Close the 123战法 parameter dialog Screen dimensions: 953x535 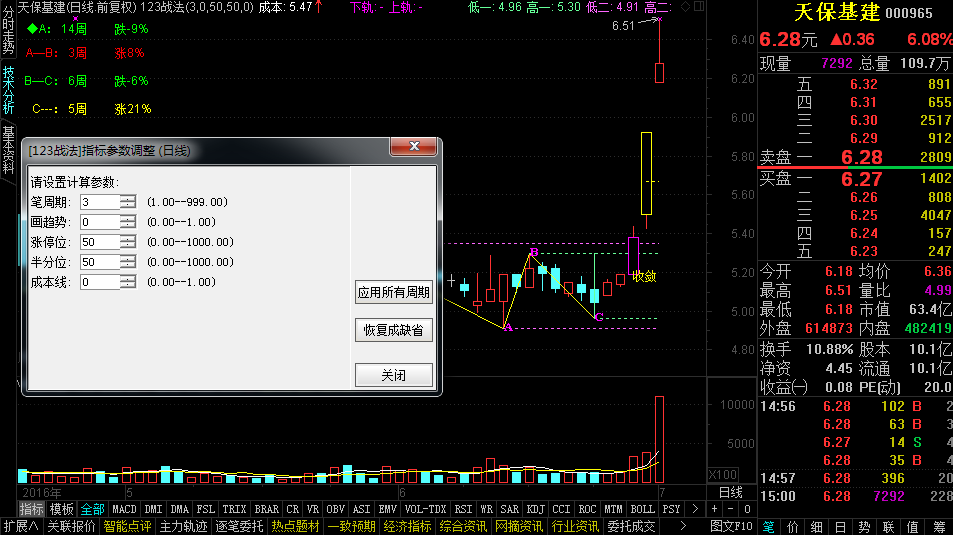tap(414, 147)
